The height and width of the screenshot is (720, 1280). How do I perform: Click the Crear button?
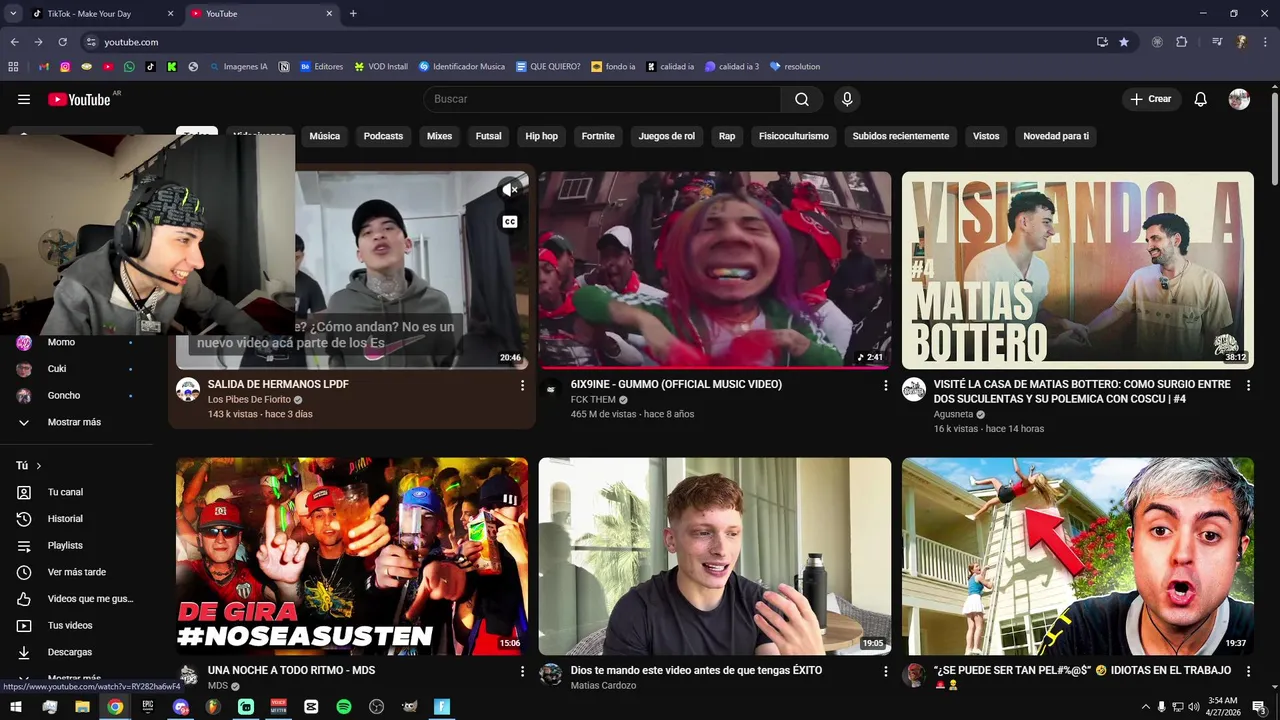click(x=1151, y=99)
